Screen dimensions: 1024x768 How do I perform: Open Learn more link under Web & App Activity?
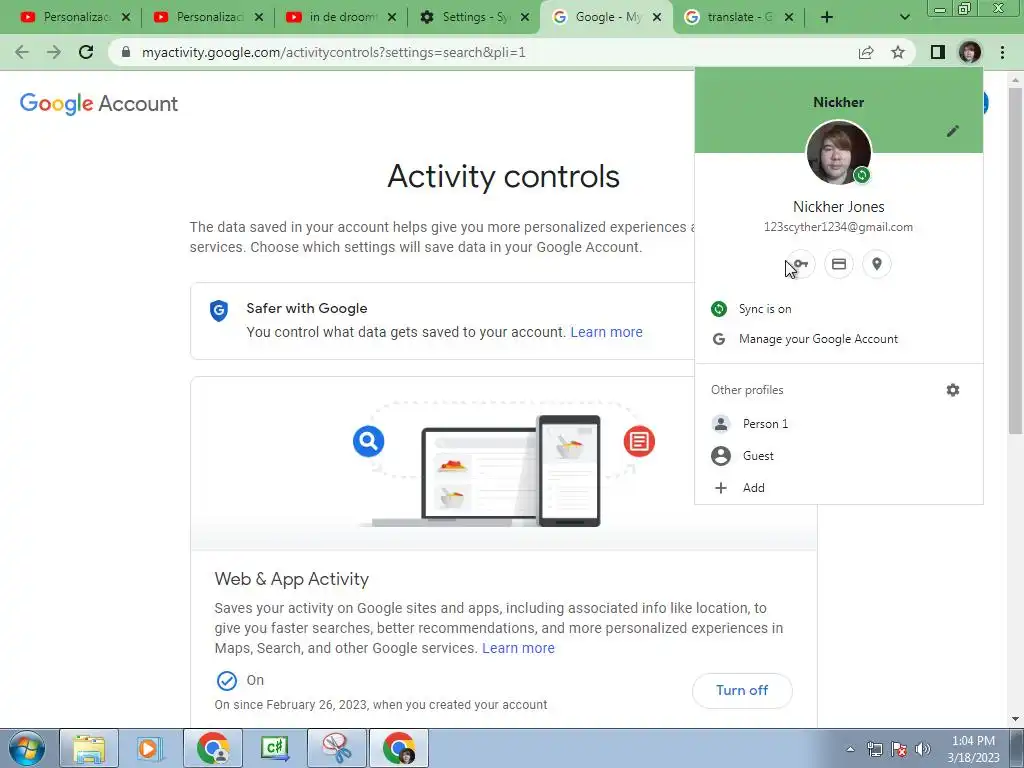click(518, 648)
